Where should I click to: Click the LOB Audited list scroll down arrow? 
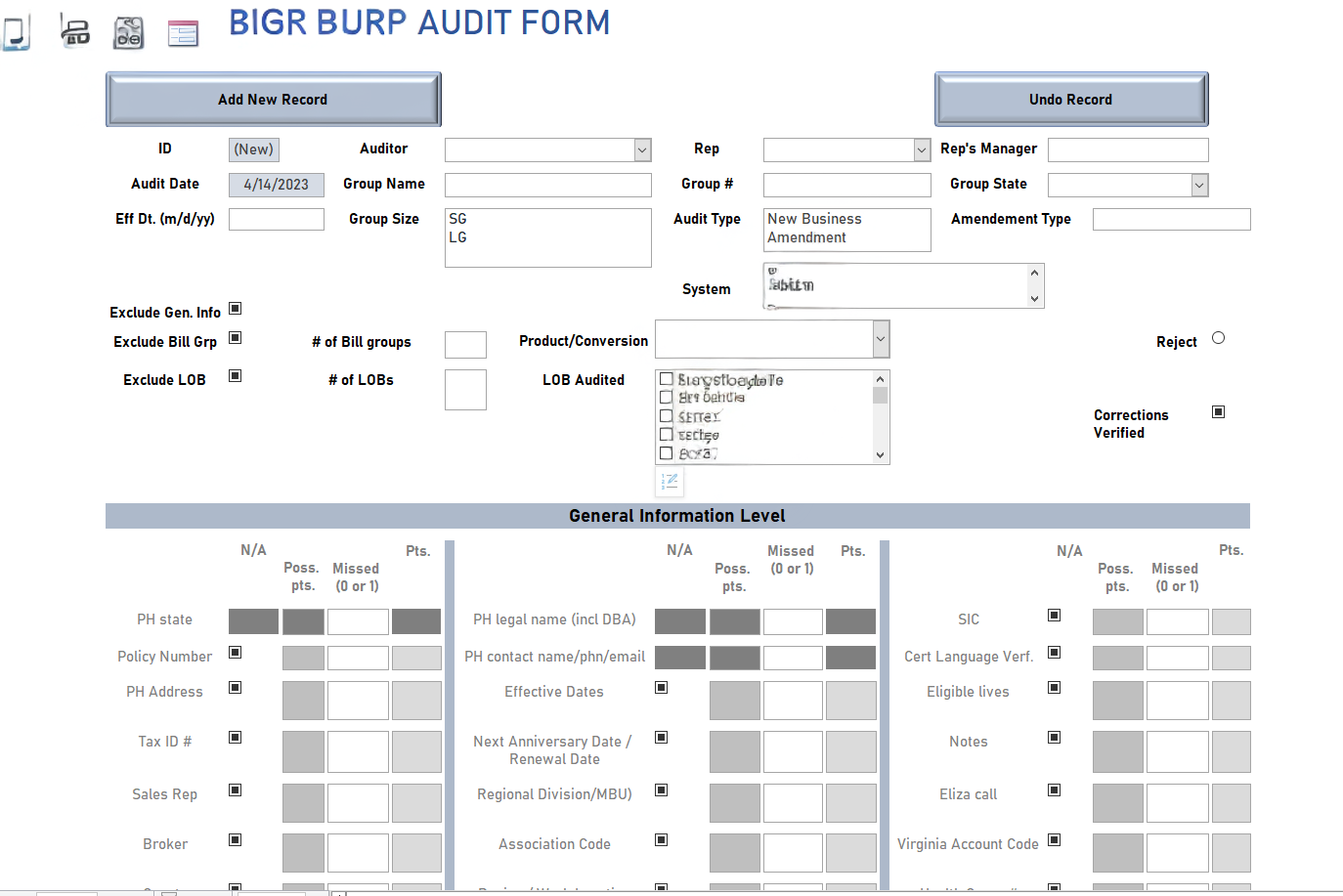tap(880, 454)
